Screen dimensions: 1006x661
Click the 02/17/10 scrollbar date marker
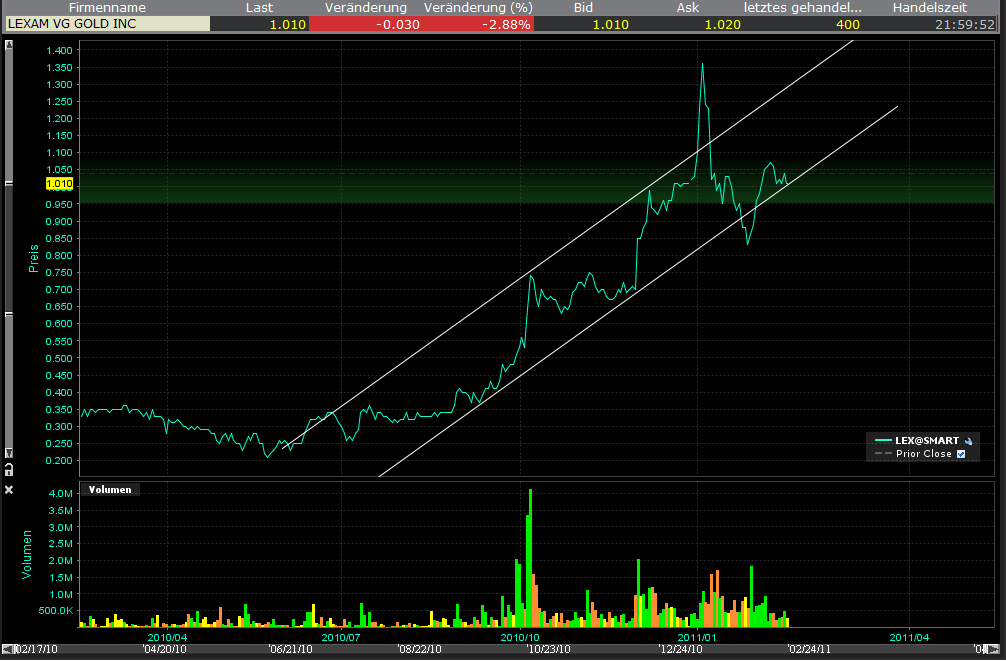tap(36, 649)
